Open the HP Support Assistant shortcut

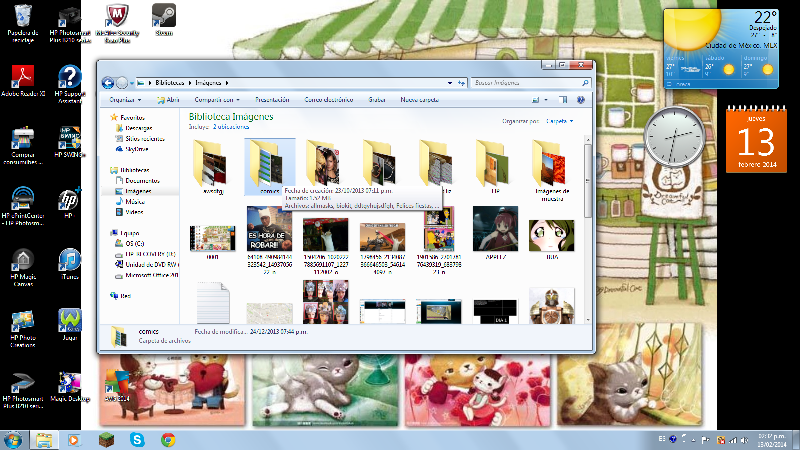[70, 84]
